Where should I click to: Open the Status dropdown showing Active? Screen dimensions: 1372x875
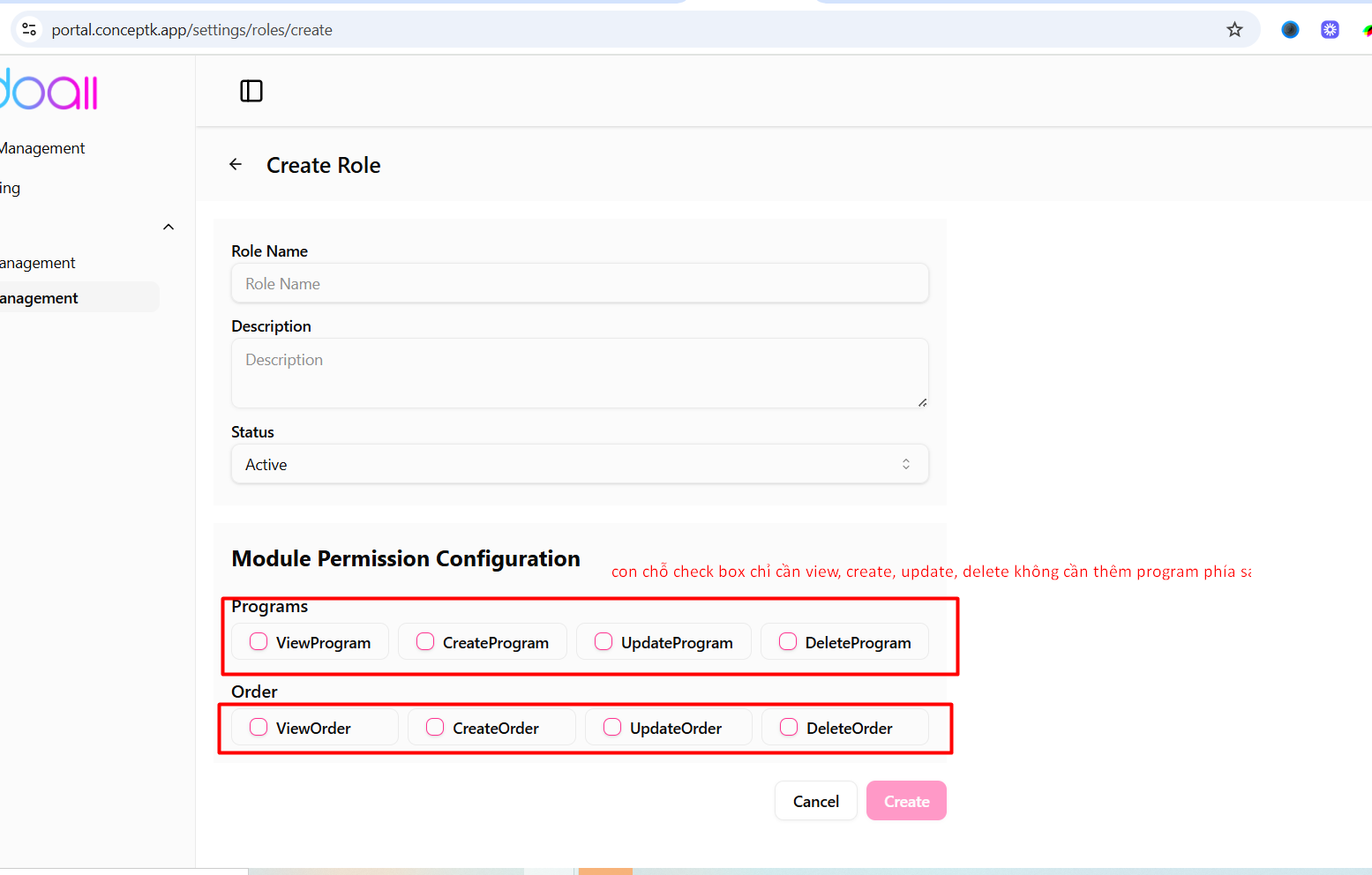coord(580,464)
